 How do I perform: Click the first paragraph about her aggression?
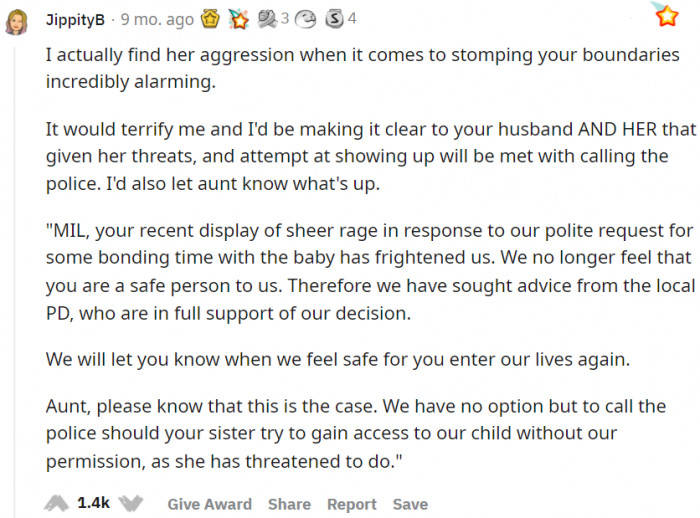(x=362, y=68)
